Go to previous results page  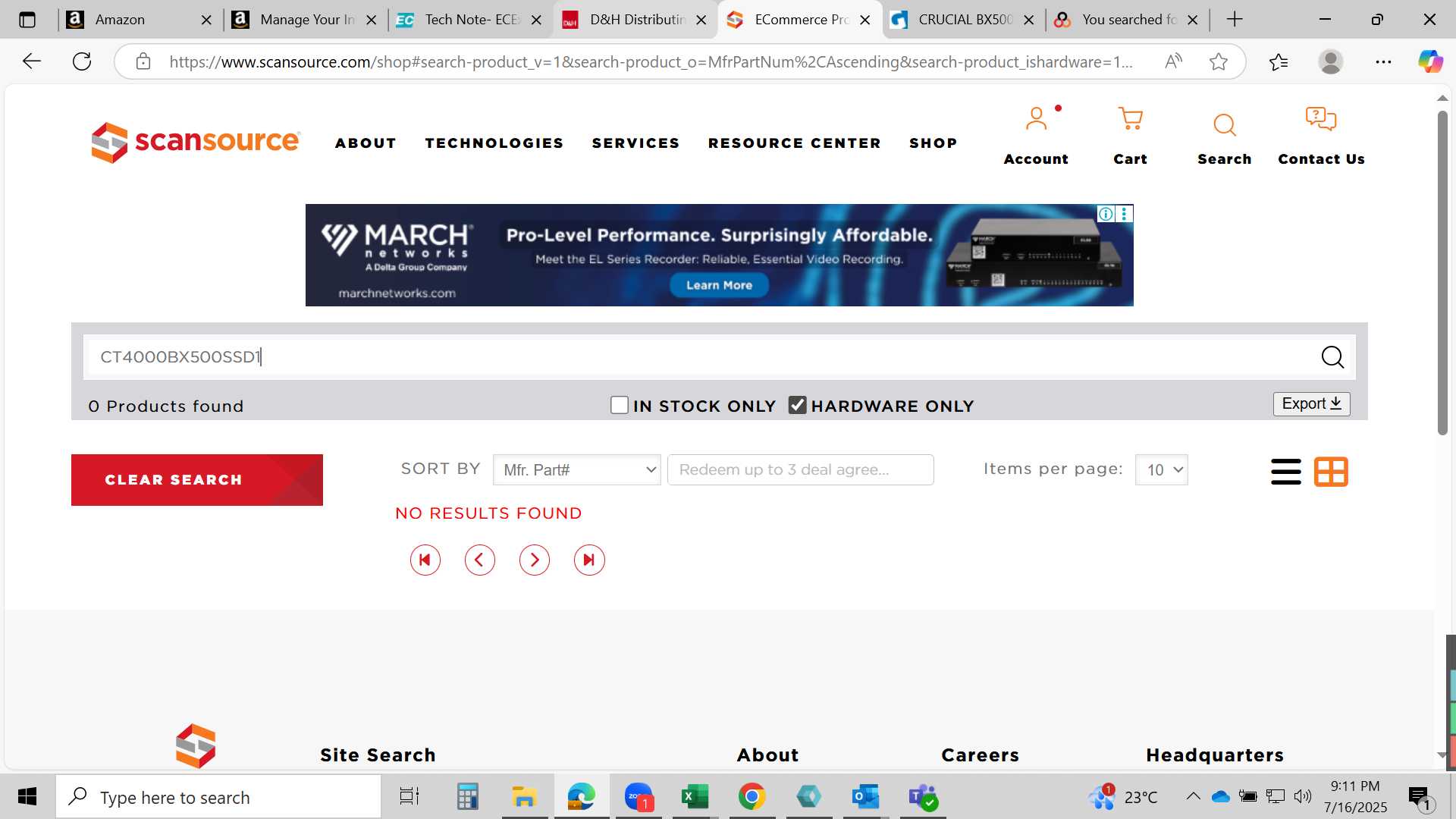(480, 560)
